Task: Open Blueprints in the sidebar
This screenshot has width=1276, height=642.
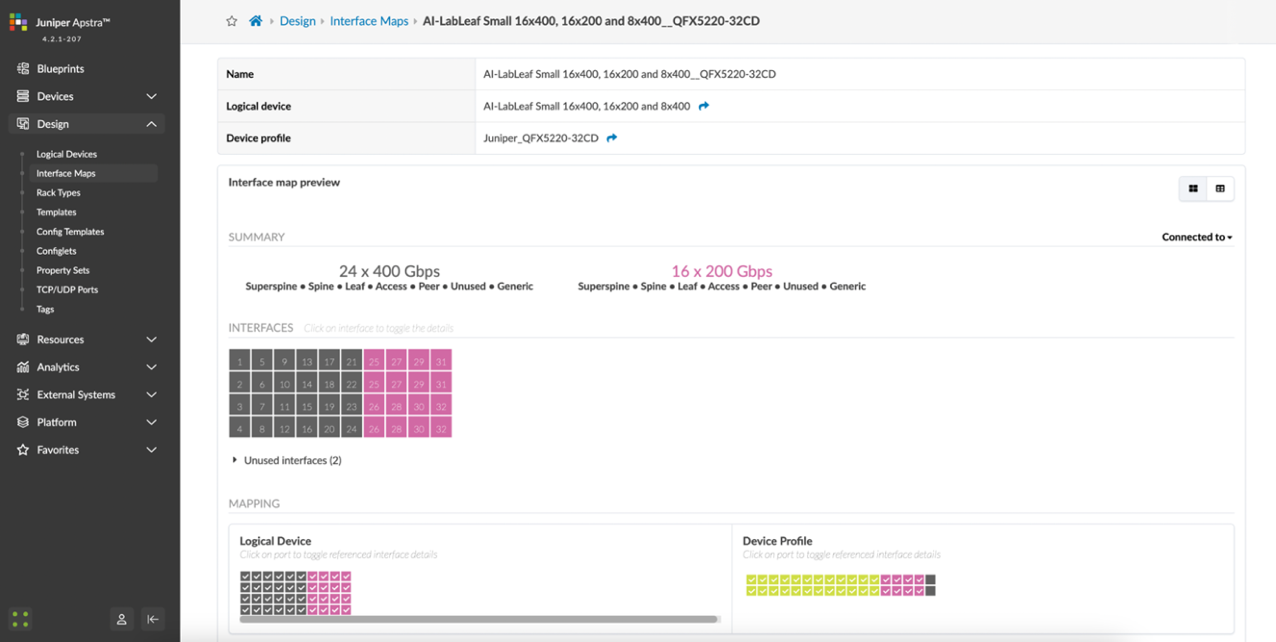Action: [60, 69]
